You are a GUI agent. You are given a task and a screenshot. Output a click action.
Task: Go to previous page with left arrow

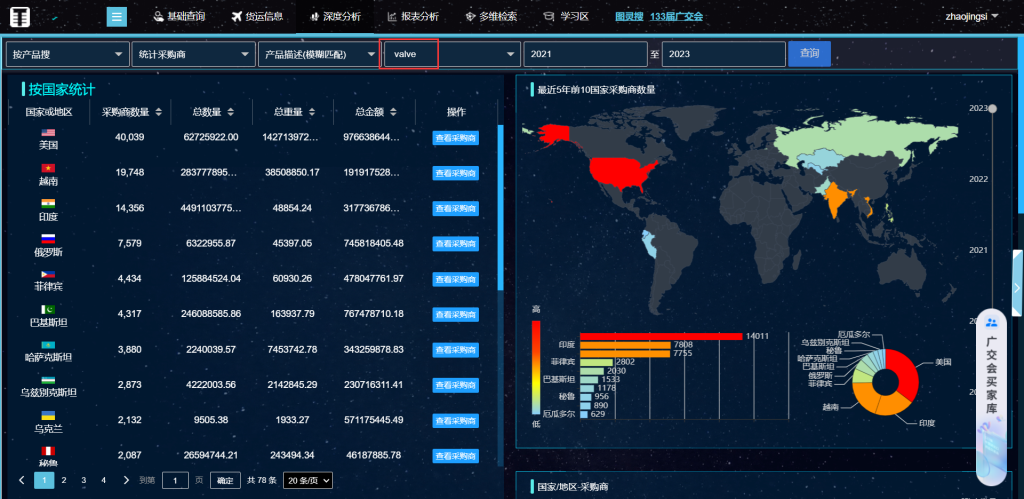click(22, 480)
